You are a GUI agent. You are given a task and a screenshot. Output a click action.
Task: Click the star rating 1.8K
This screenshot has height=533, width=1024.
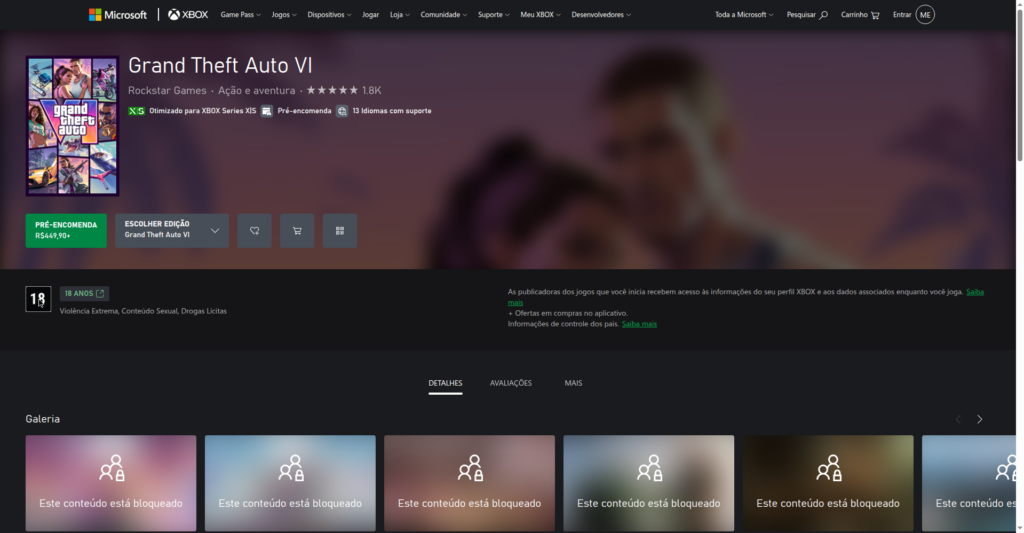(x=344, y=90)
